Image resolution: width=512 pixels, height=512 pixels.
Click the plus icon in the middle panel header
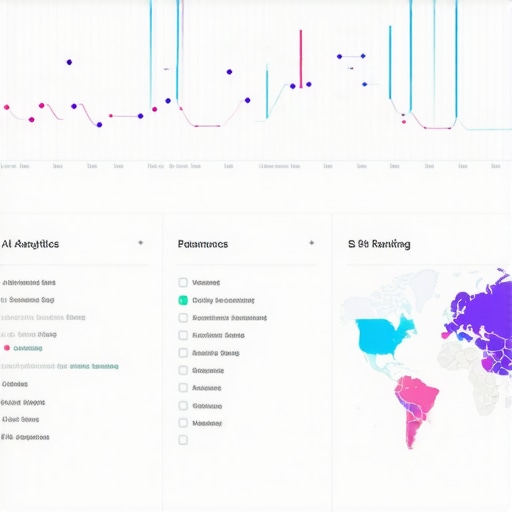[x=312, y=243]
